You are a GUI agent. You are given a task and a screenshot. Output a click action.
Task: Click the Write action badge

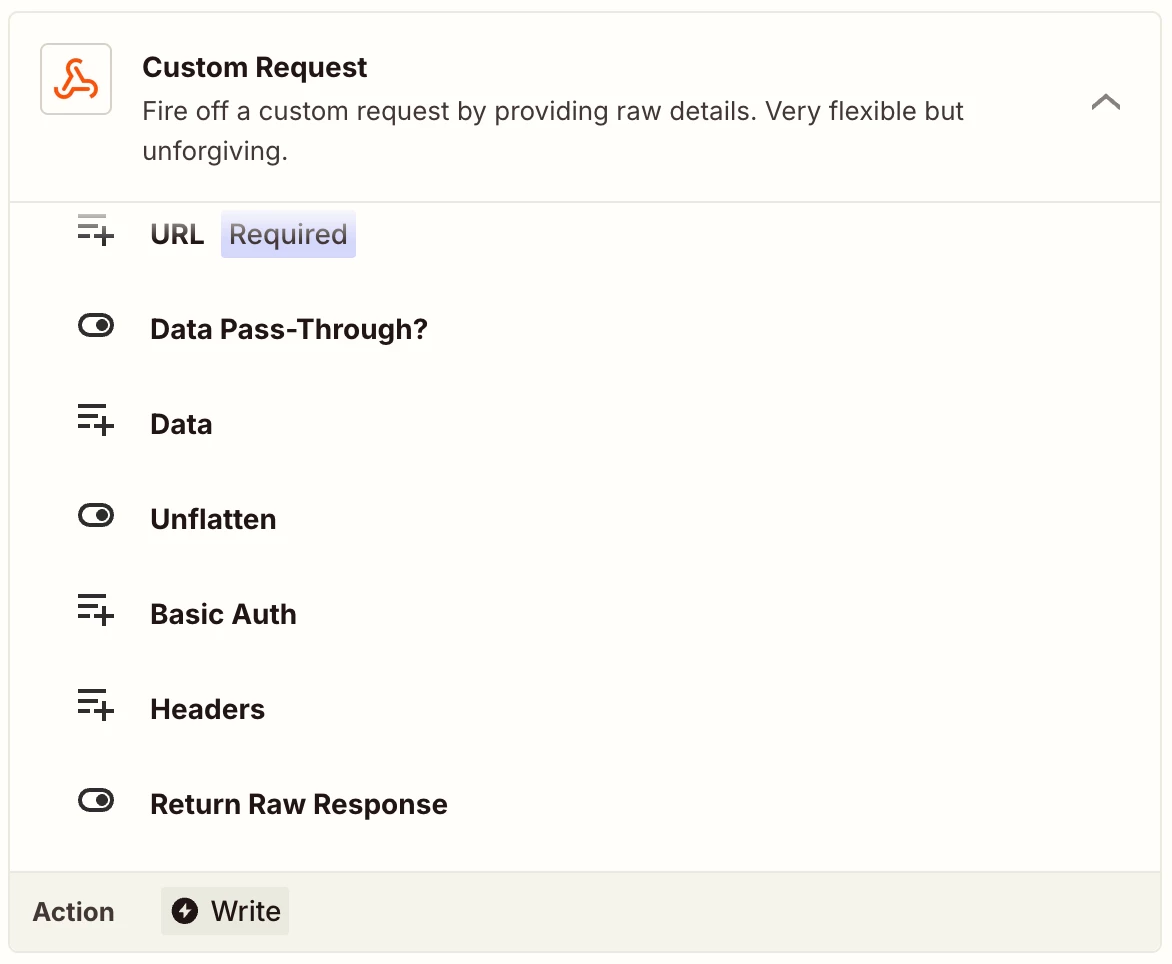[226, 911]
